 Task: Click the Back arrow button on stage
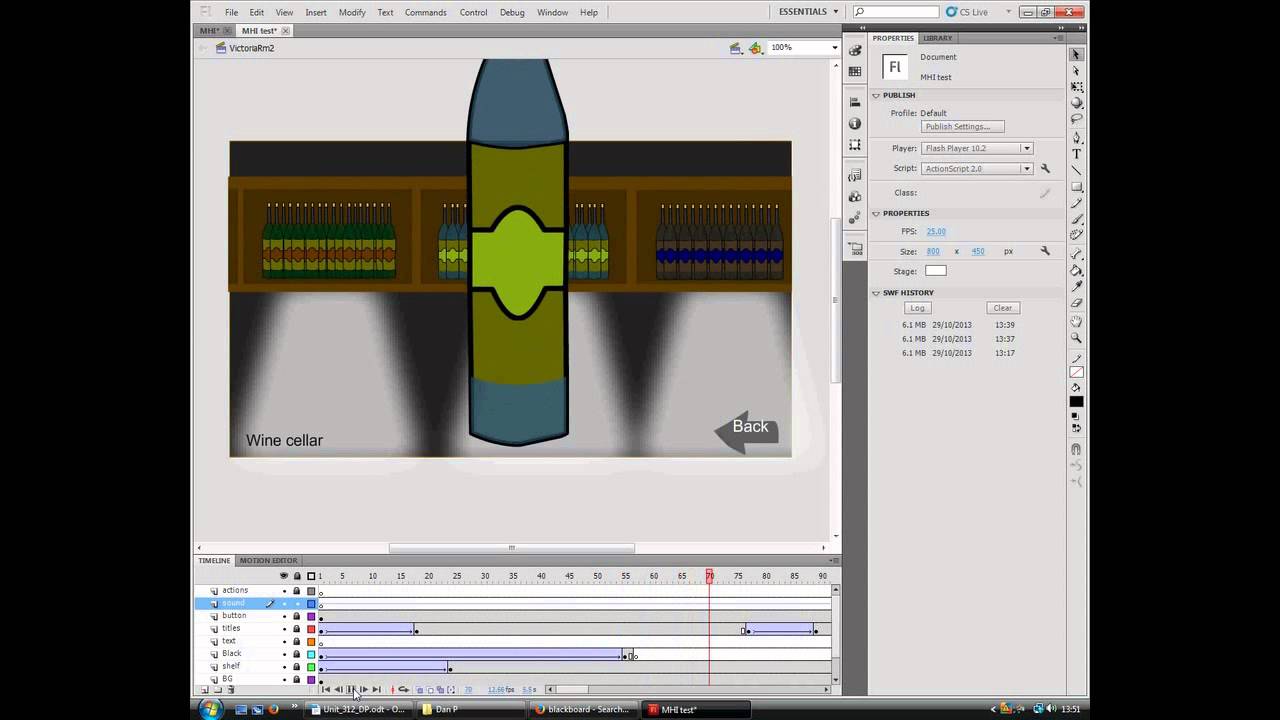(745, 430)
